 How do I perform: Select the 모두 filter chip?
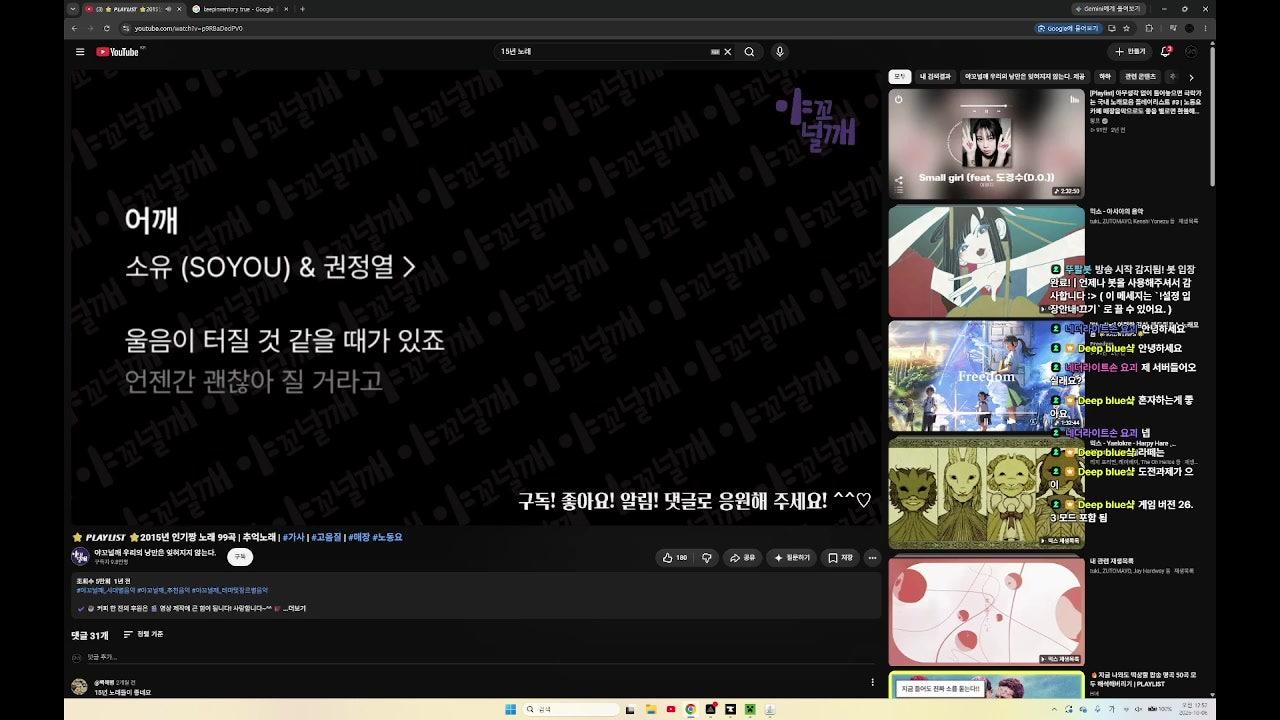coord(899,76)
